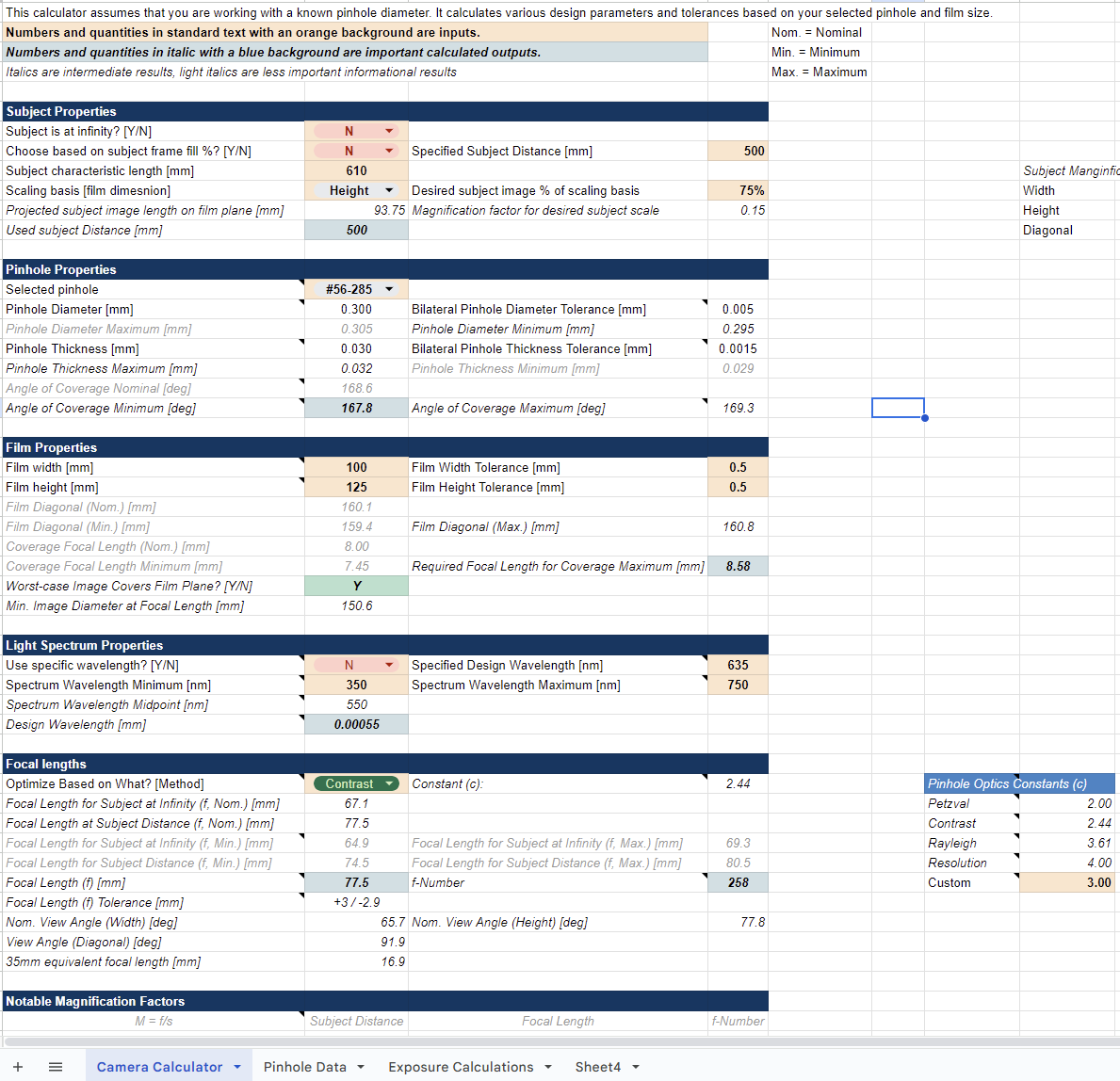Select the Custom constant 3.00 cell
The width and height of the screenshot is (1120, 1081).
coord(1066,882)
